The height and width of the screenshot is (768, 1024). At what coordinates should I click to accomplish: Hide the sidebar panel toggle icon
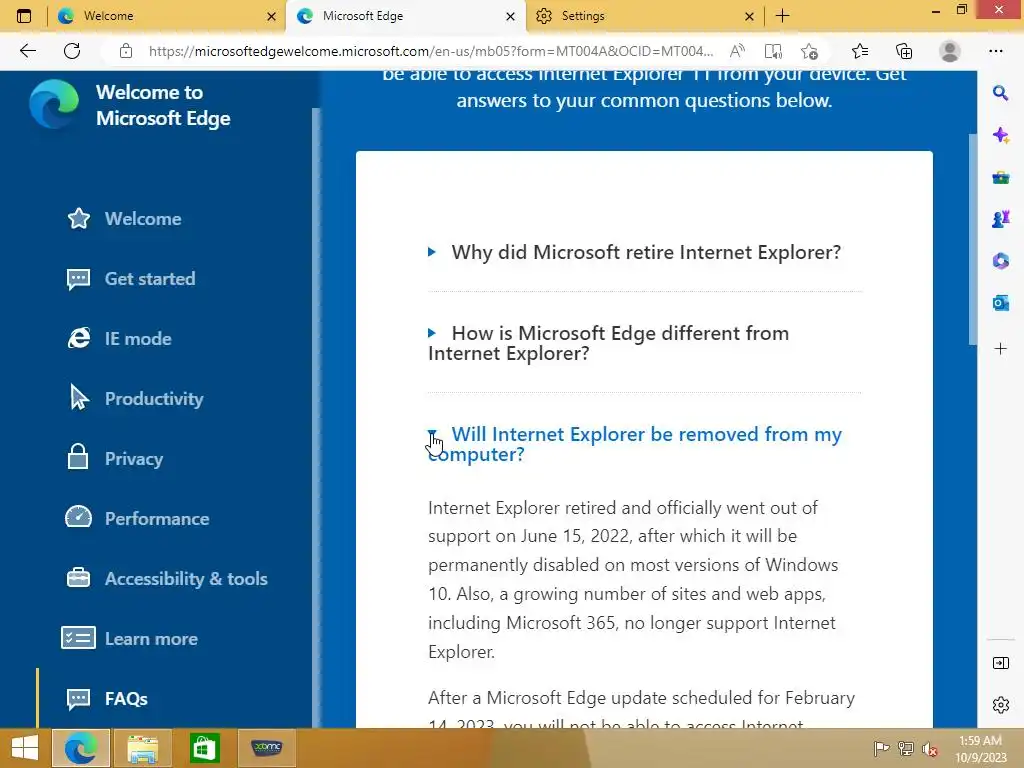pos(1000,663)
